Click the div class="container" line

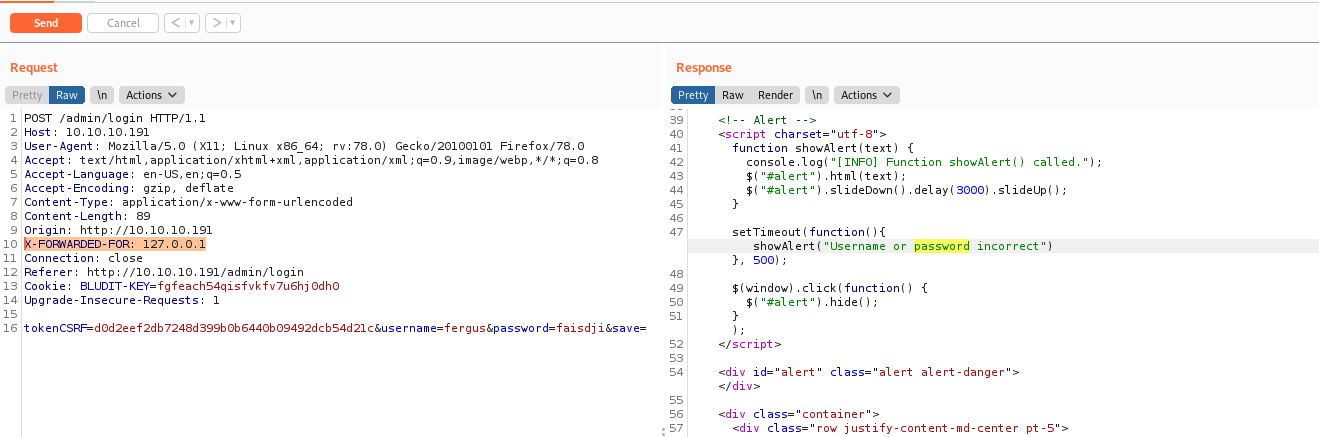pyautogui.click(x=799, y=414)
